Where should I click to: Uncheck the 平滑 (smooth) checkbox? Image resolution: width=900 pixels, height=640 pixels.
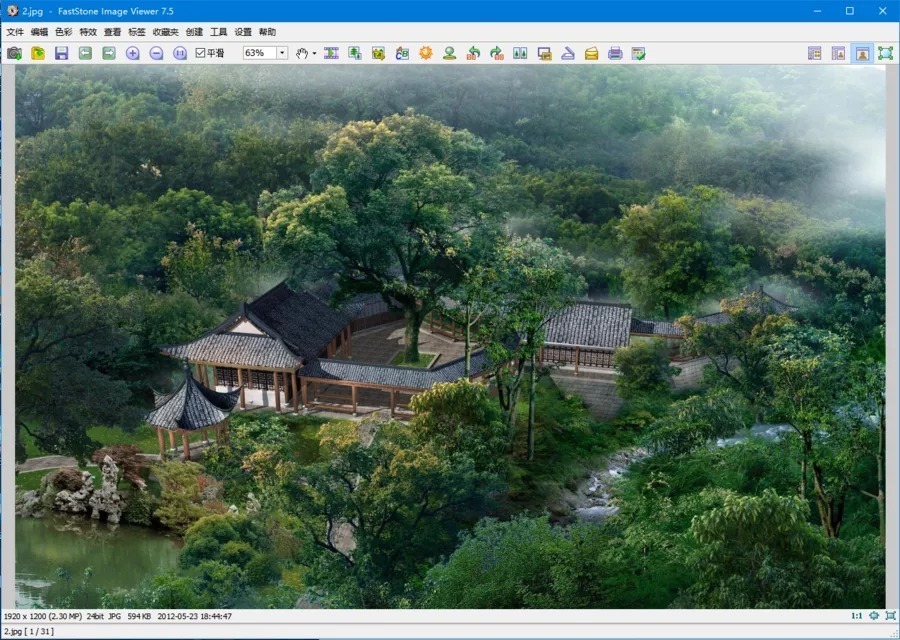200,53
